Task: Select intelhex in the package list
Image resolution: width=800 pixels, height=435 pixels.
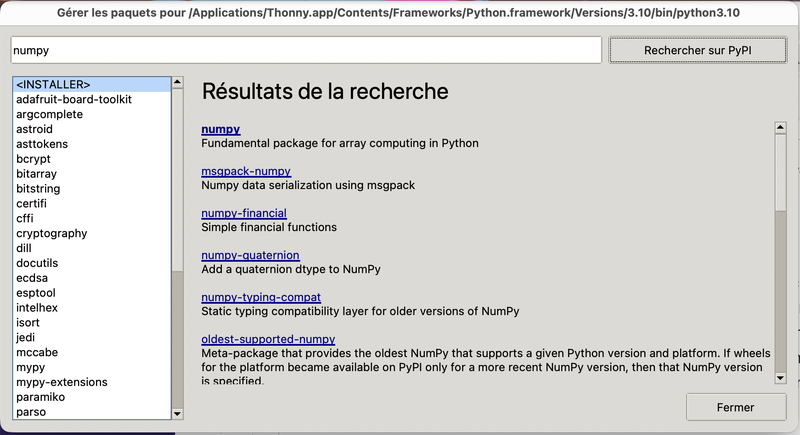Action: [x=92, y=308]
